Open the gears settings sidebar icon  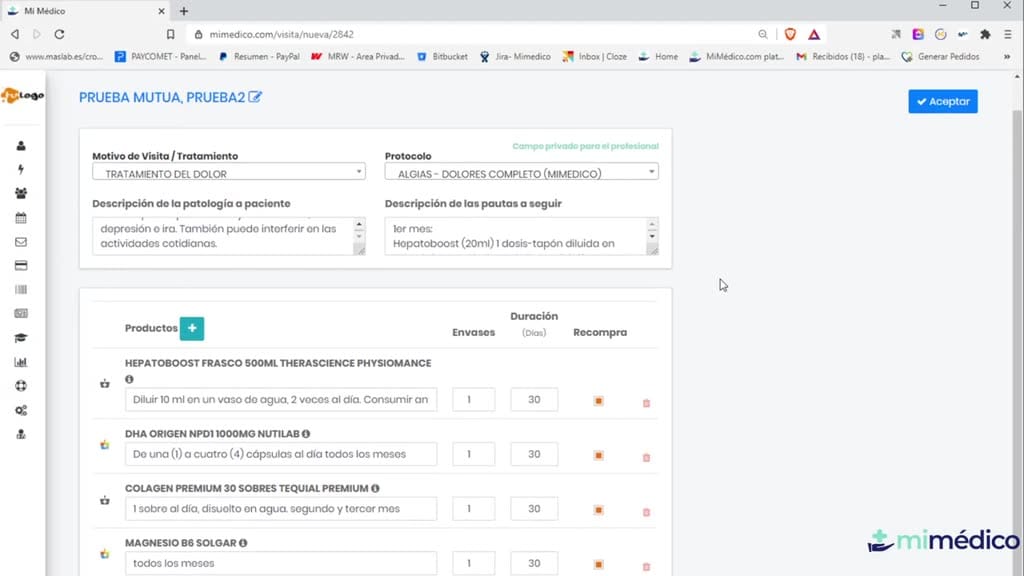pyautogui.click(x=21, y=410)
